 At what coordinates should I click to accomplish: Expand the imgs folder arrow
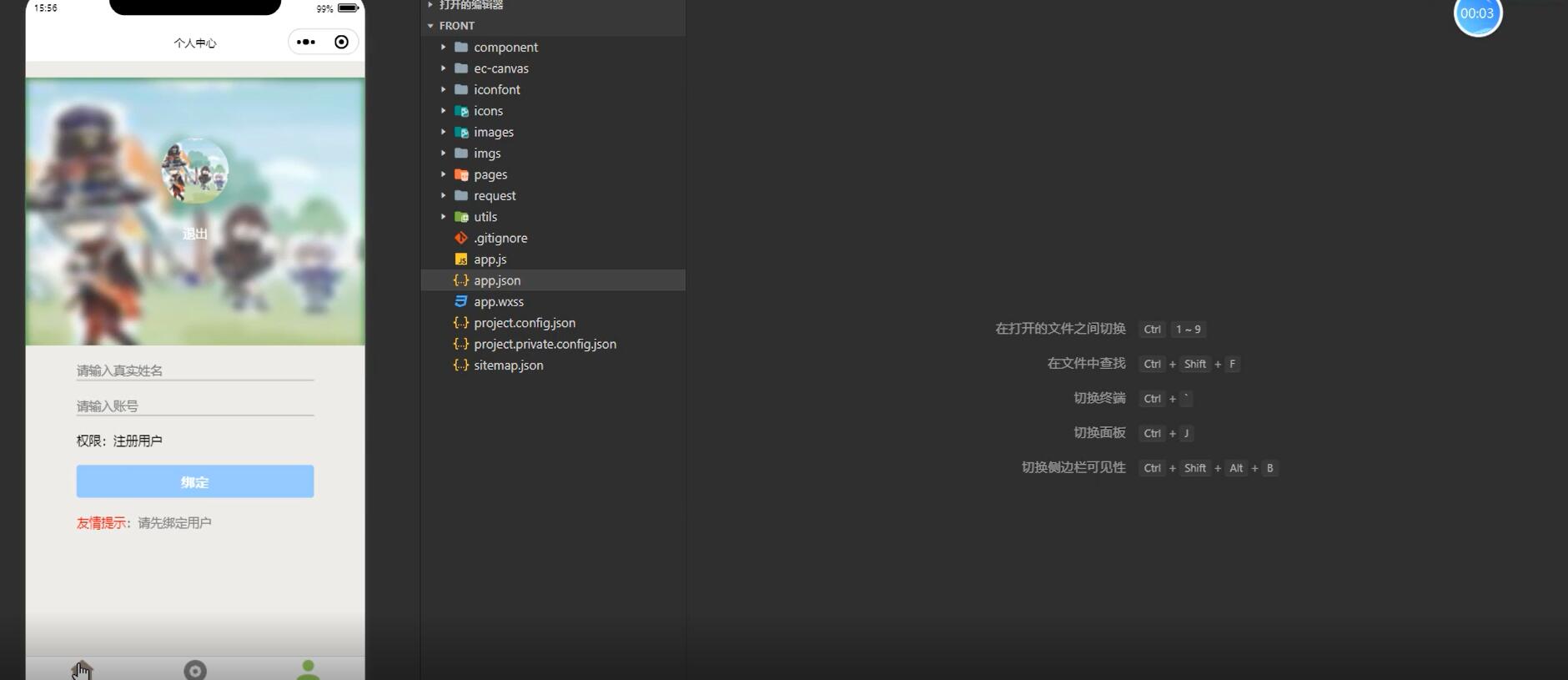click(x=443, y=154)
